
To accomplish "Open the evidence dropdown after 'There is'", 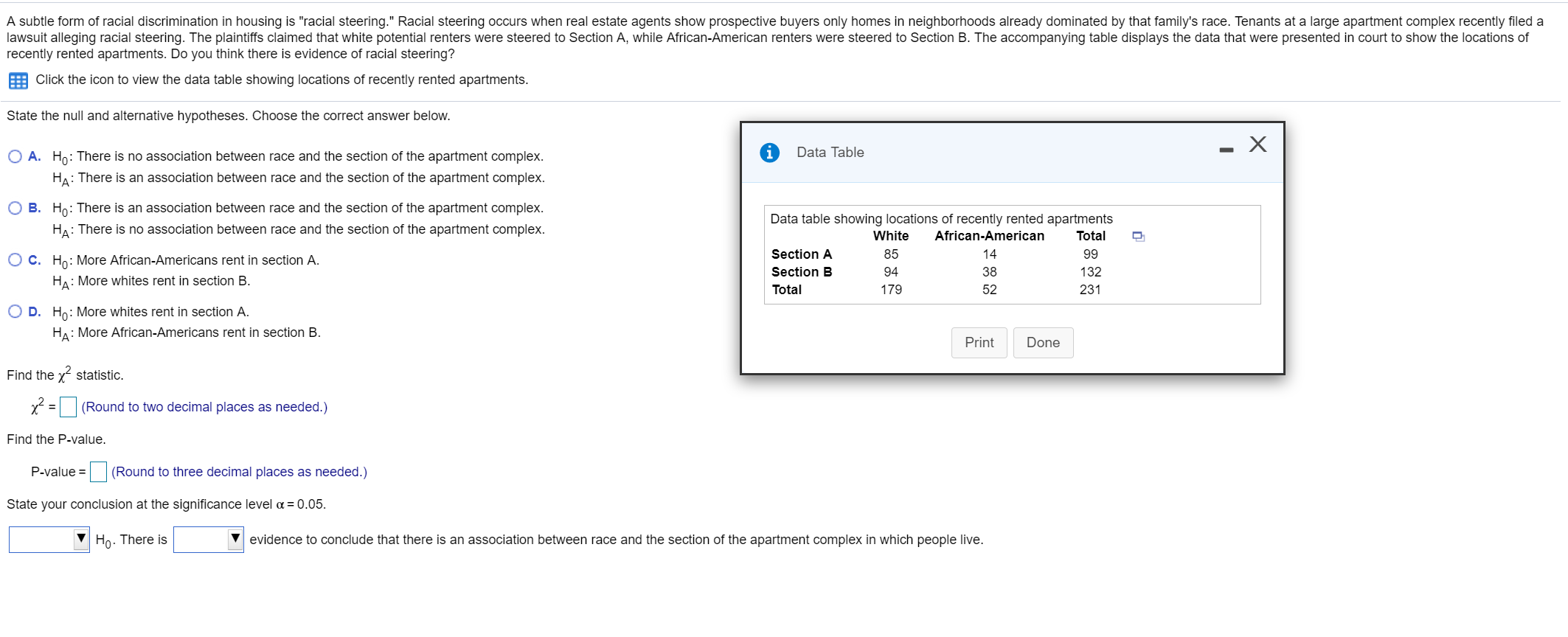I will (209, 540).
